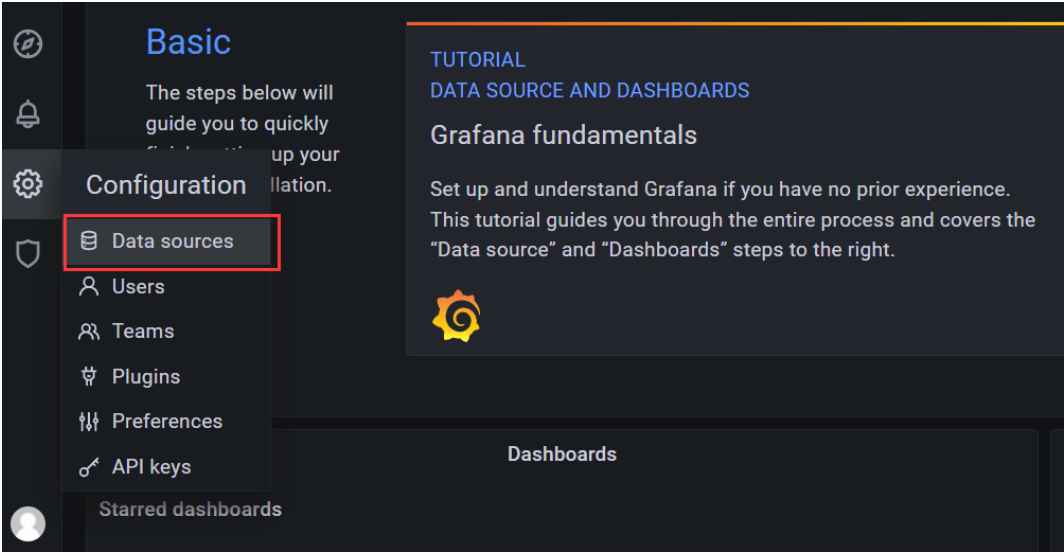The image size is (1064, 556).
Task: Select Data sources in Configuration menu
Action: point(168,241)
